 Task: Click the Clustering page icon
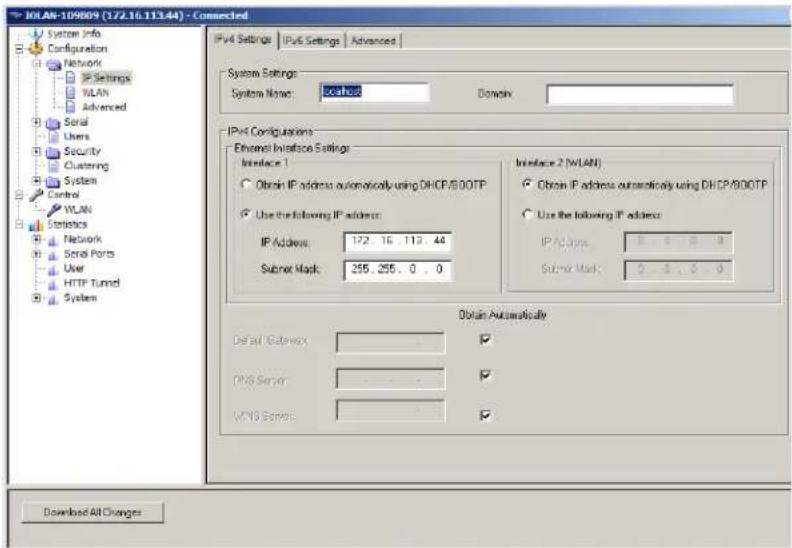[x=54, y=166]
